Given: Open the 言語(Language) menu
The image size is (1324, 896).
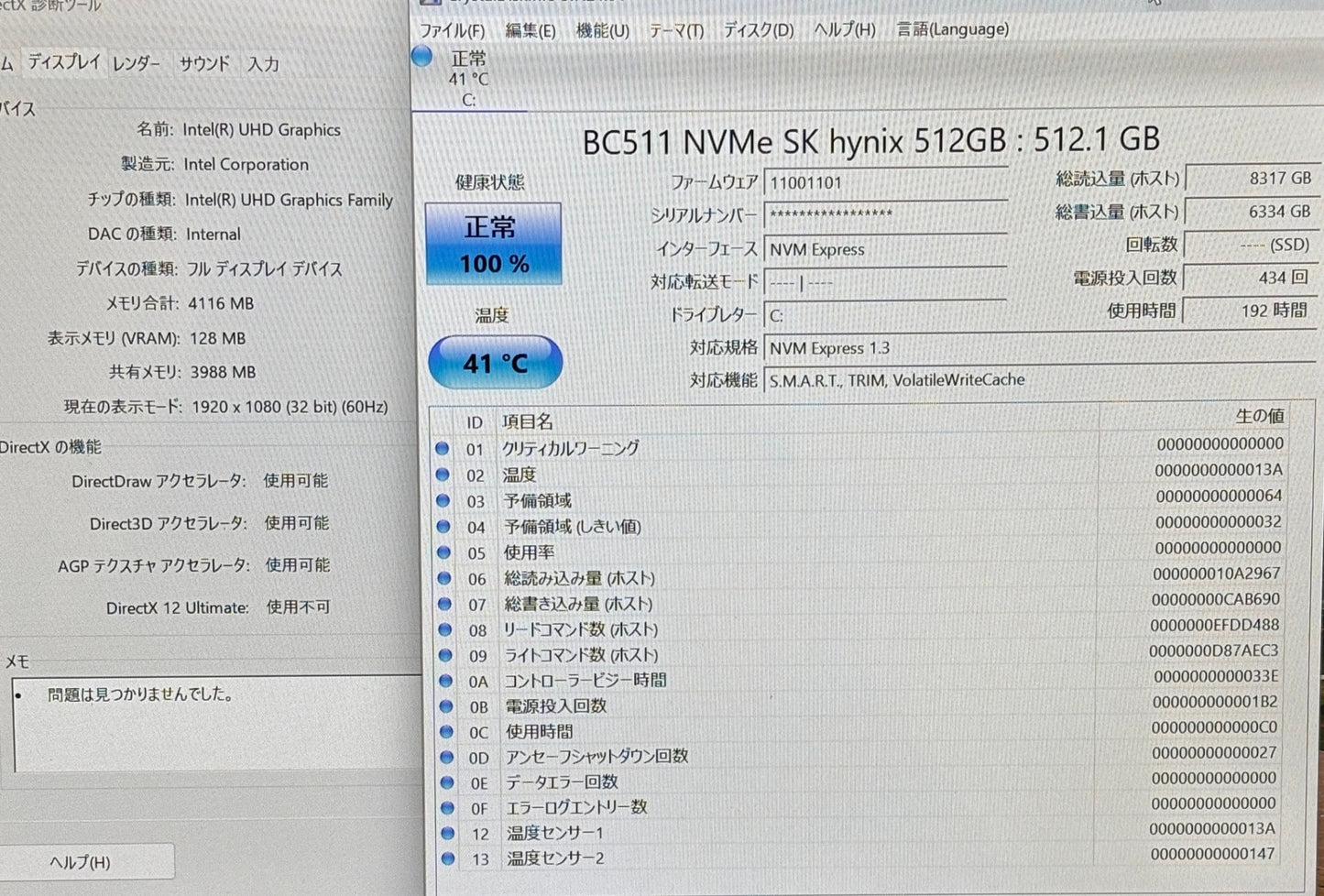Looking at the screenshot, I should 953,29.
